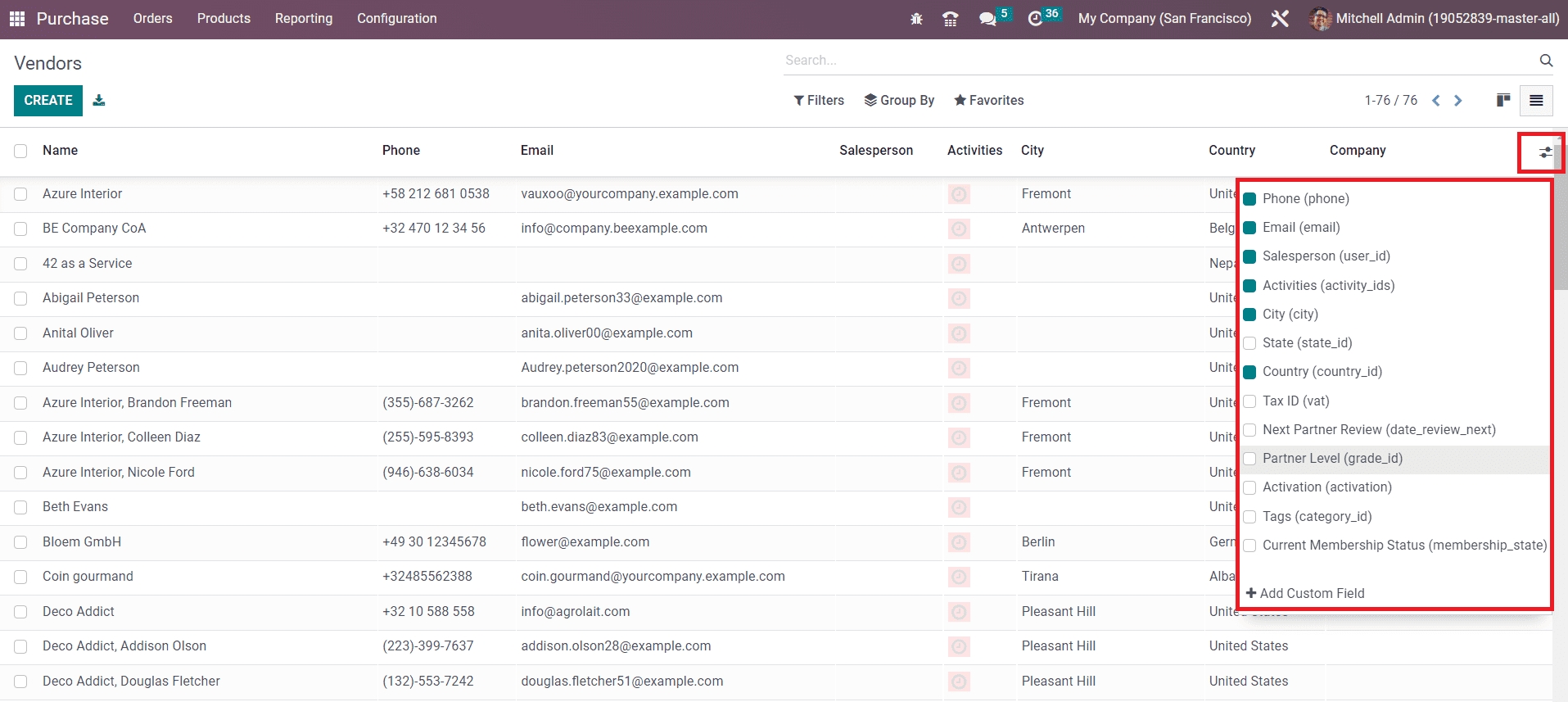The width and height of the screenshot is (1568, 702).
Task: Switch to Kanban view icon
Action: click(1502, 100)
